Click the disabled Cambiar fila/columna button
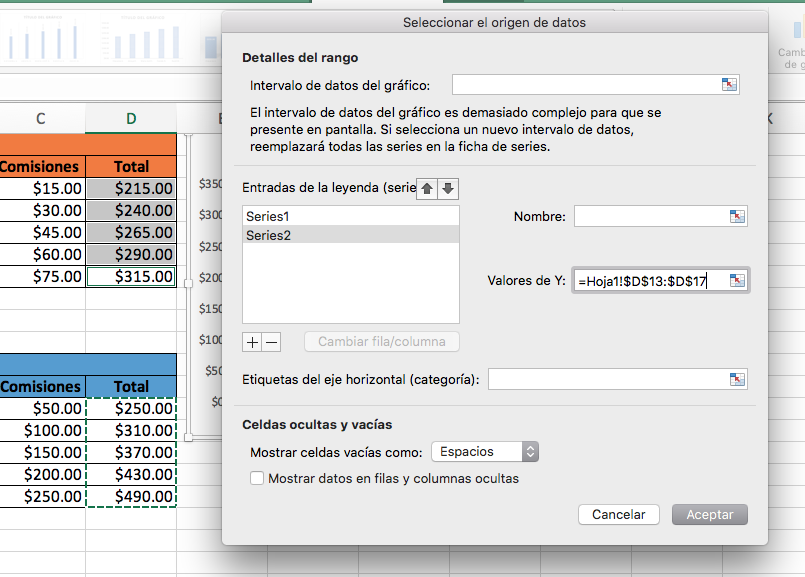The image size is (805, 577). click(381, 341)
